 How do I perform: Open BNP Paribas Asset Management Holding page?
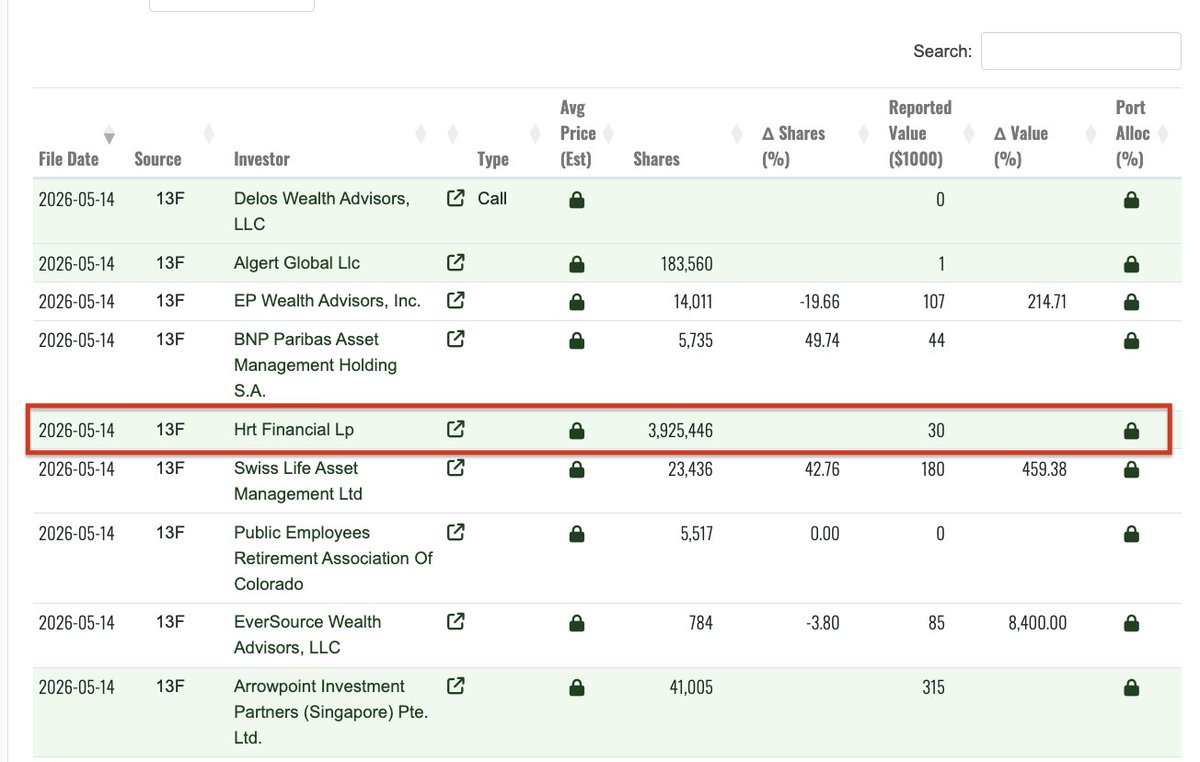[x=315, y=365]
